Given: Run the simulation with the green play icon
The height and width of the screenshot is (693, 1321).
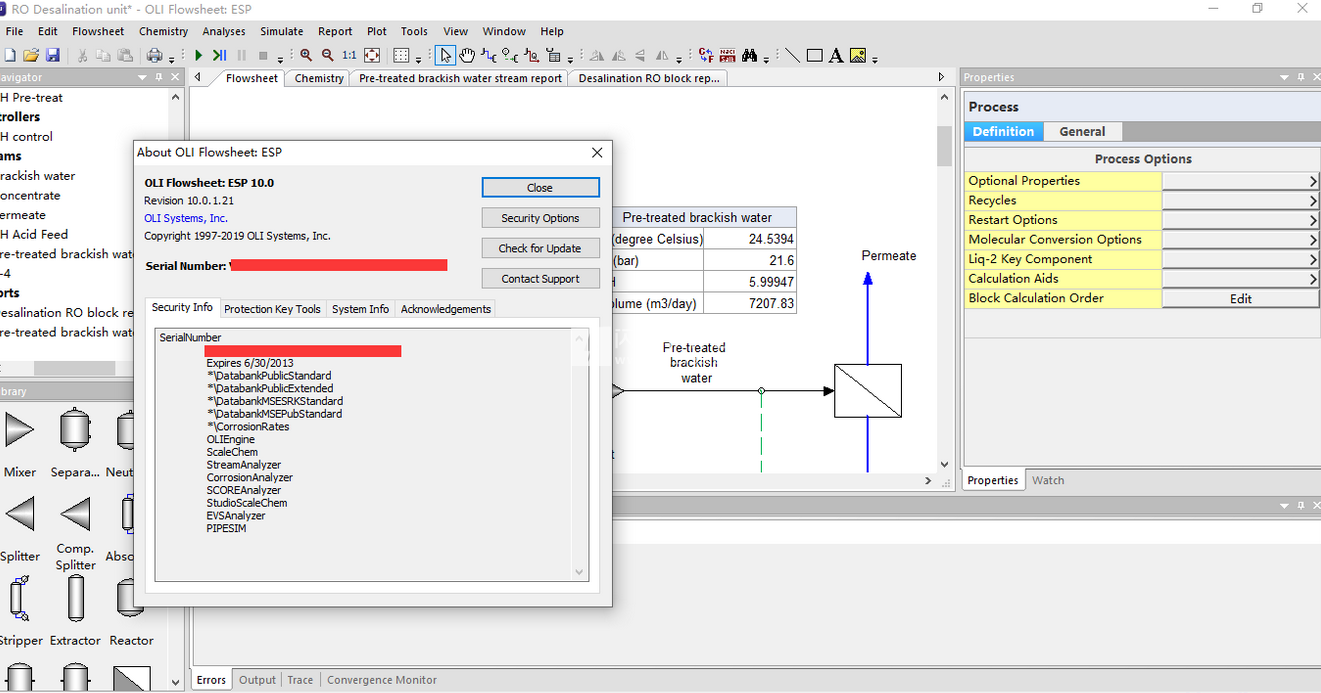Looking at the screenshot, I should click(x=199, y=56).
